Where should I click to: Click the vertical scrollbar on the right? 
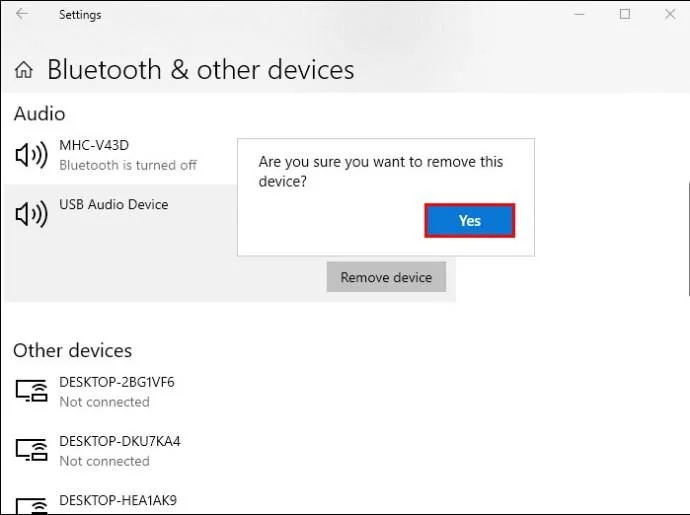pos(689,238)
